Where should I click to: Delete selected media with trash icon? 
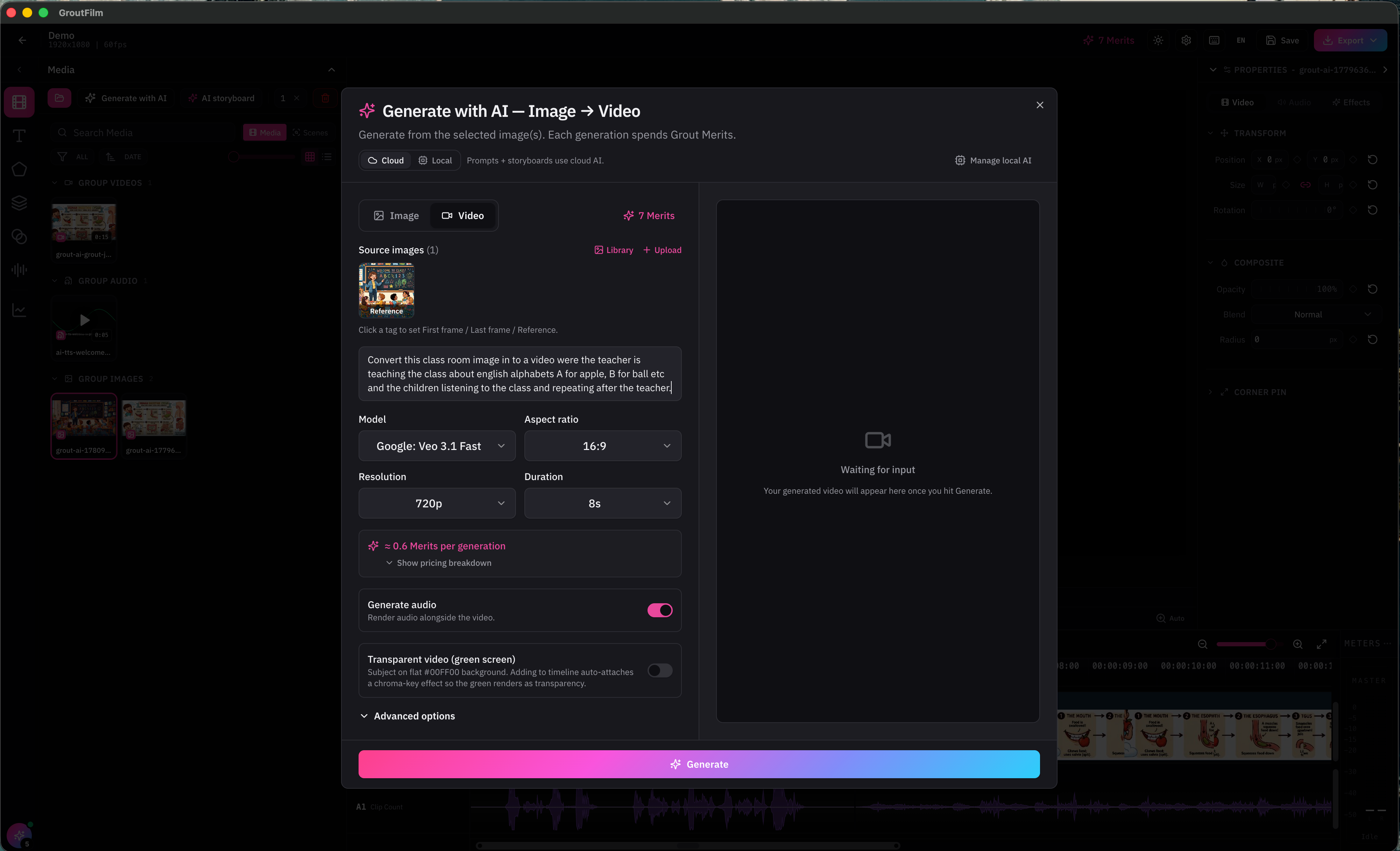coord(325,98)
